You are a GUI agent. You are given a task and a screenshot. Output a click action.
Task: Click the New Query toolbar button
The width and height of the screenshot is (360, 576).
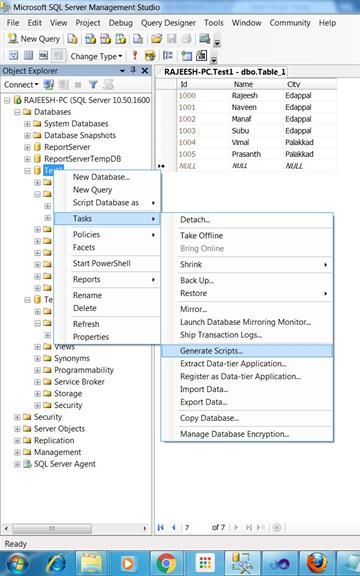[x=33, y=39]
